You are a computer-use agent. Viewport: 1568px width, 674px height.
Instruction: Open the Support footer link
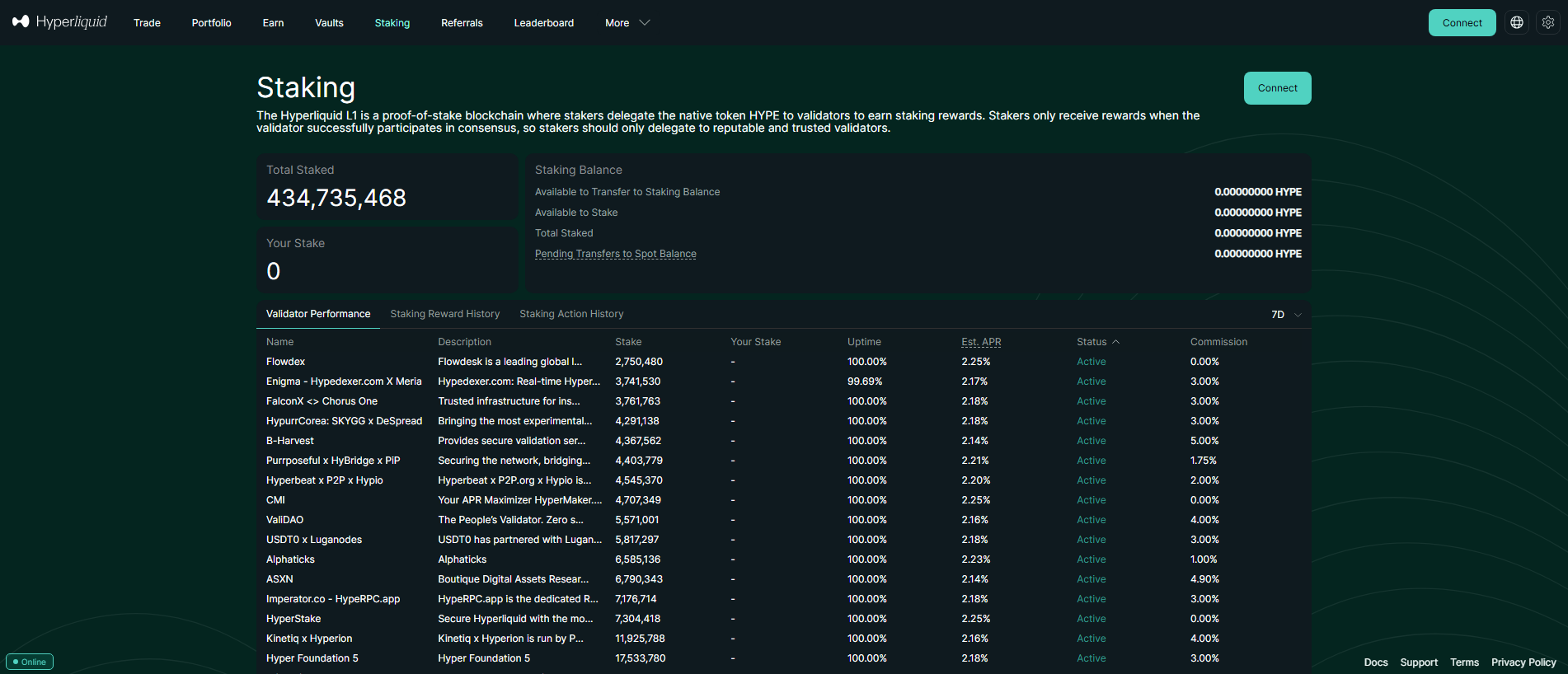[1419, 662]
